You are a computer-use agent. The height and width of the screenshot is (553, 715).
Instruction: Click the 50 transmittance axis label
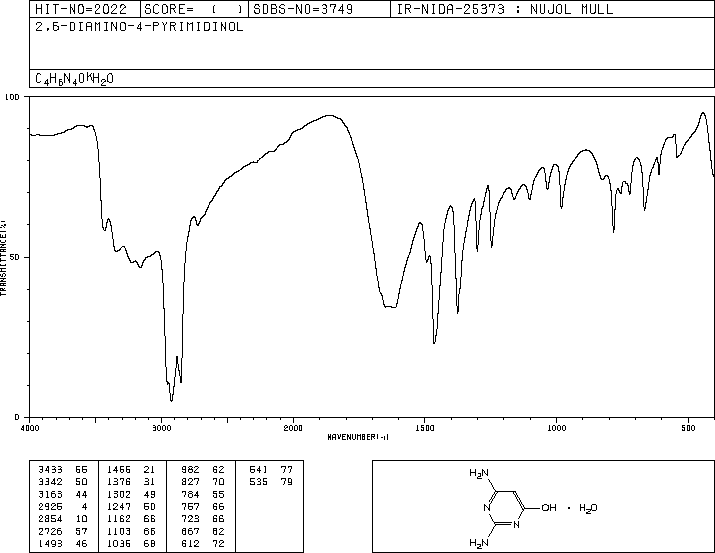pos(14,257)
